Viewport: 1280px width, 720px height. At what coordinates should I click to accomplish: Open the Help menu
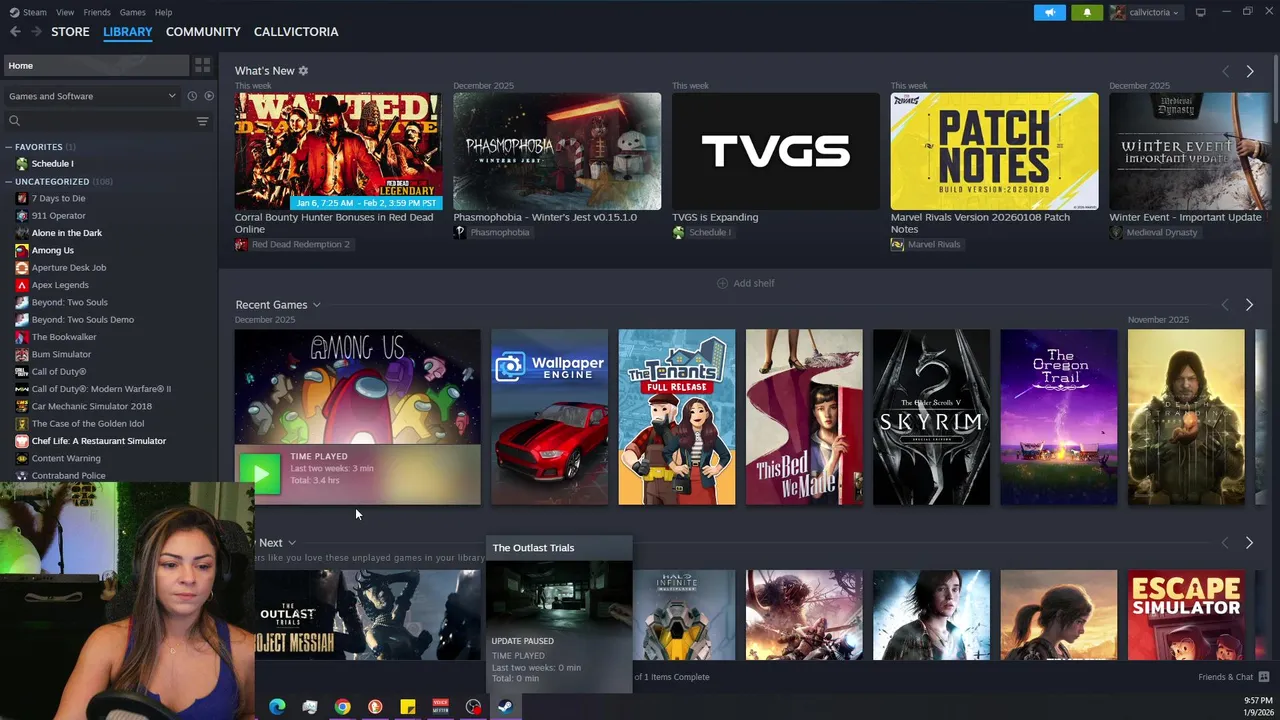click(164, 12)
